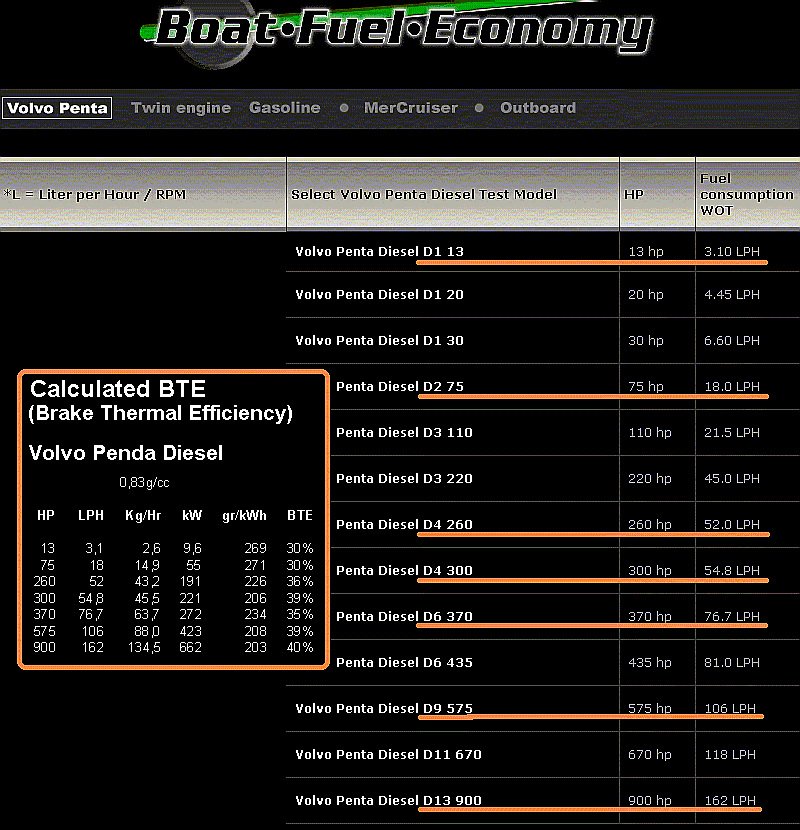The height and width of the screenshot is (830, 800).
Task: Open Penta Diesel D6 435 test
Action: pyautogui.click(x=404, y=663)
